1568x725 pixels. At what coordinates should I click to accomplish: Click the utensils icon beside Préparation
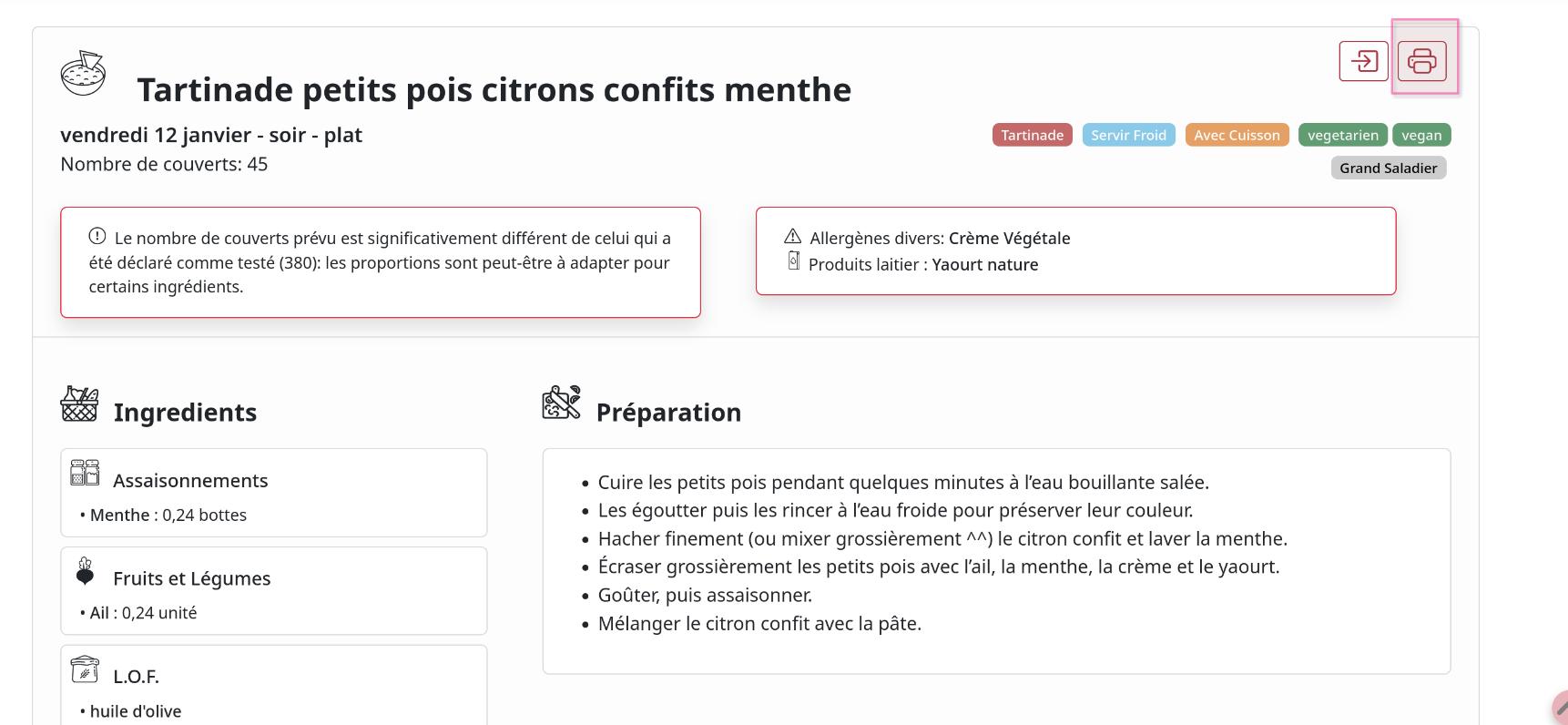point(562,403)
